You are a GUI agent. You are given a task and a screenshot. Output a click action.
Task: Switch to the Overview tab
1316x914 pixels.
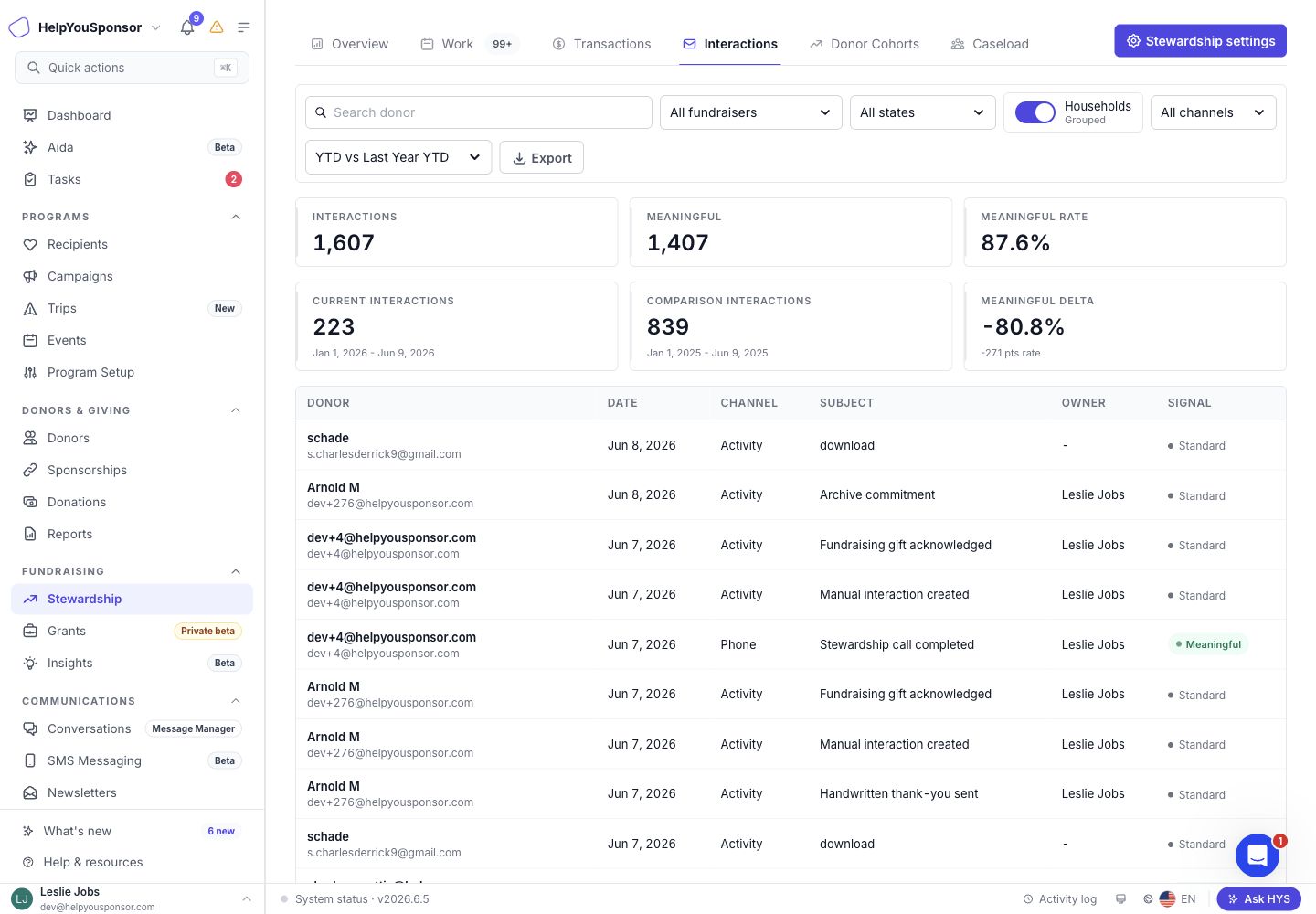point(350,44)
